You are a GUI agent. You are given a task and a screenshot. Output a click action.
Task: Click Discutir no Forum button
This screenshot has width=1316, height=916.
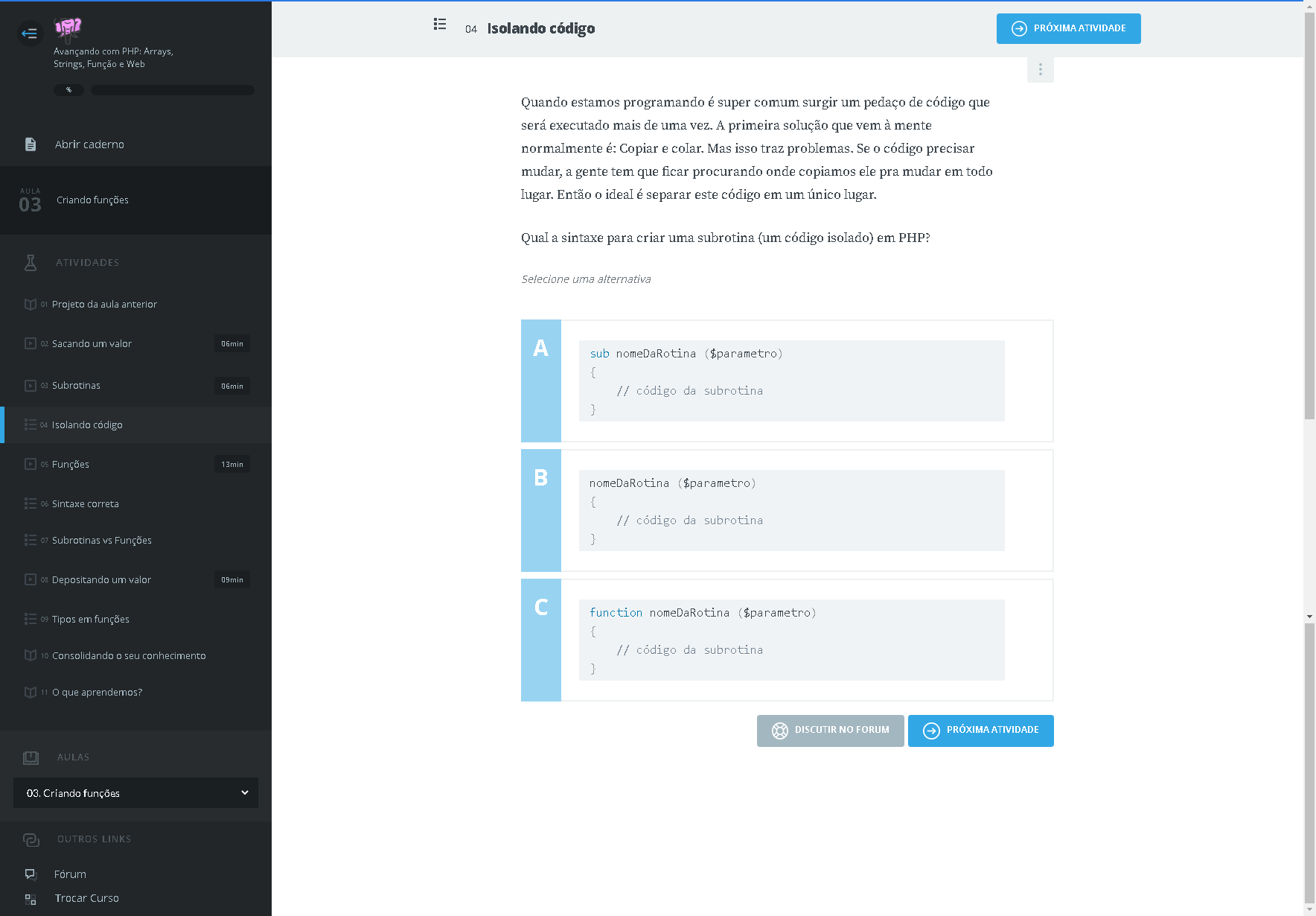point(830,731)
